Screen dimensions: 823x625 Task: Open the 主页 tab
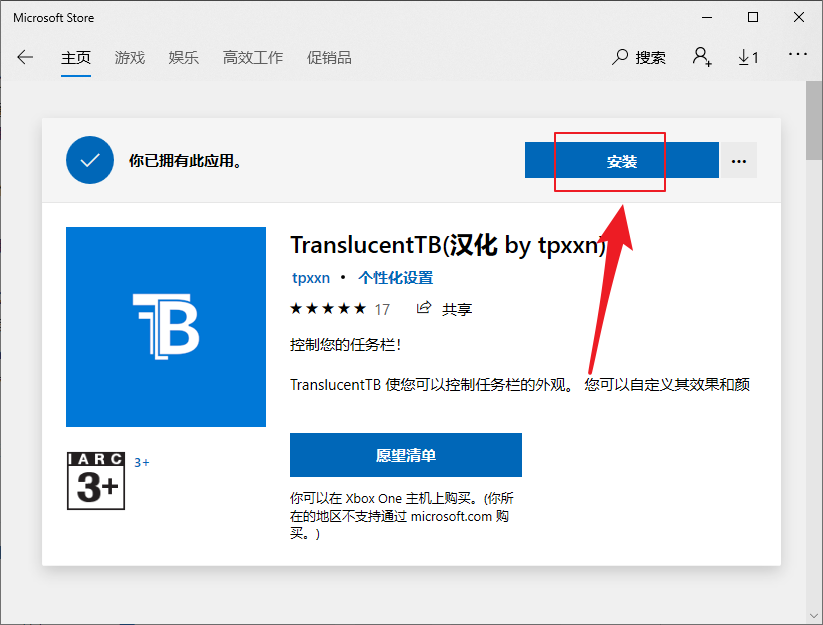(76, 57)
